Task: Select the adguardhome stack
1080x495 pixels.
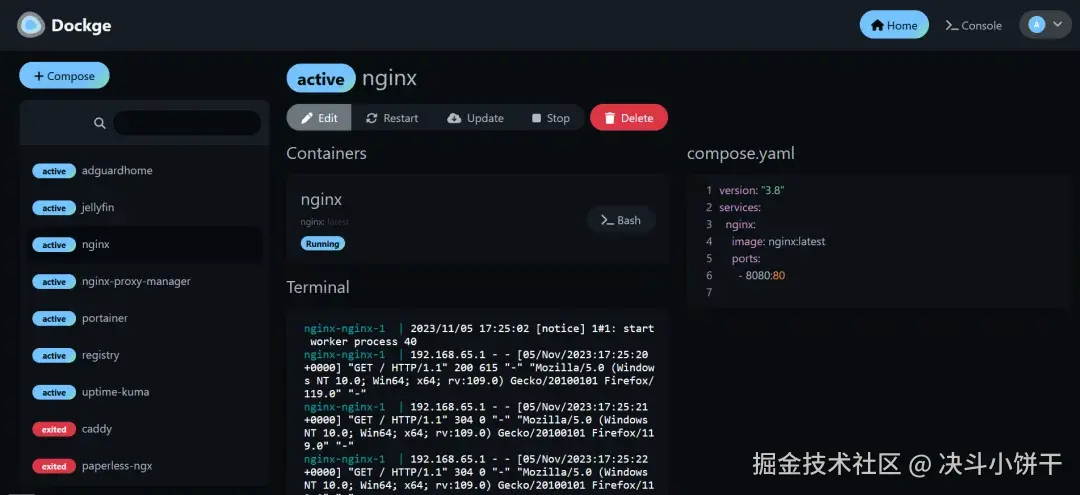Action: click(145, 171)
